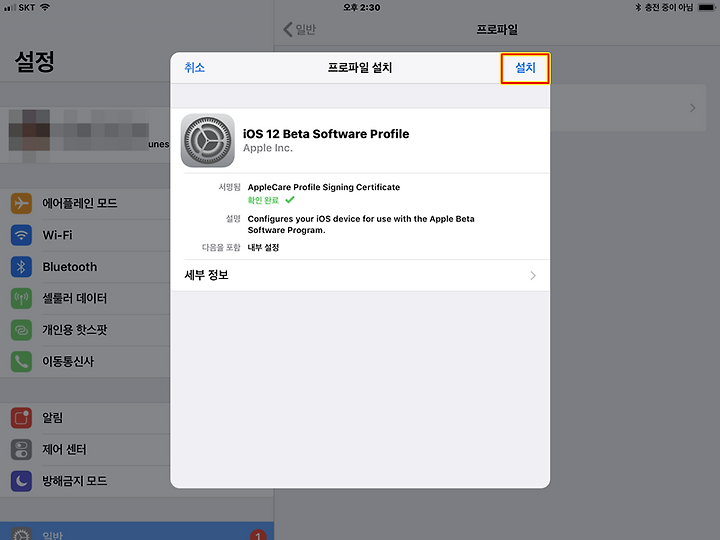Tap the 내부 설정 contents value
The image size is (720, 540).
(263, 248)
